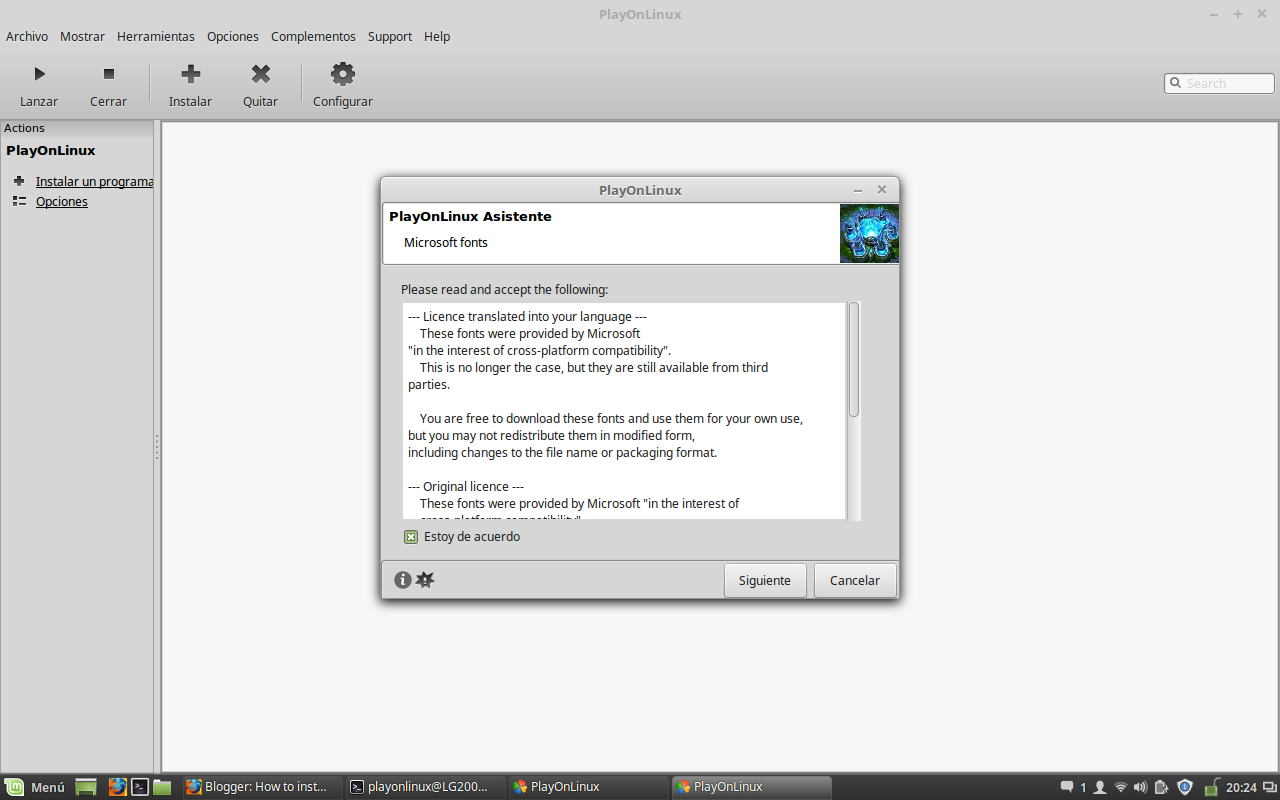Open the Opciones menu in menu bar
Screen dimensions: 1280x800
(x=233, y=36)
